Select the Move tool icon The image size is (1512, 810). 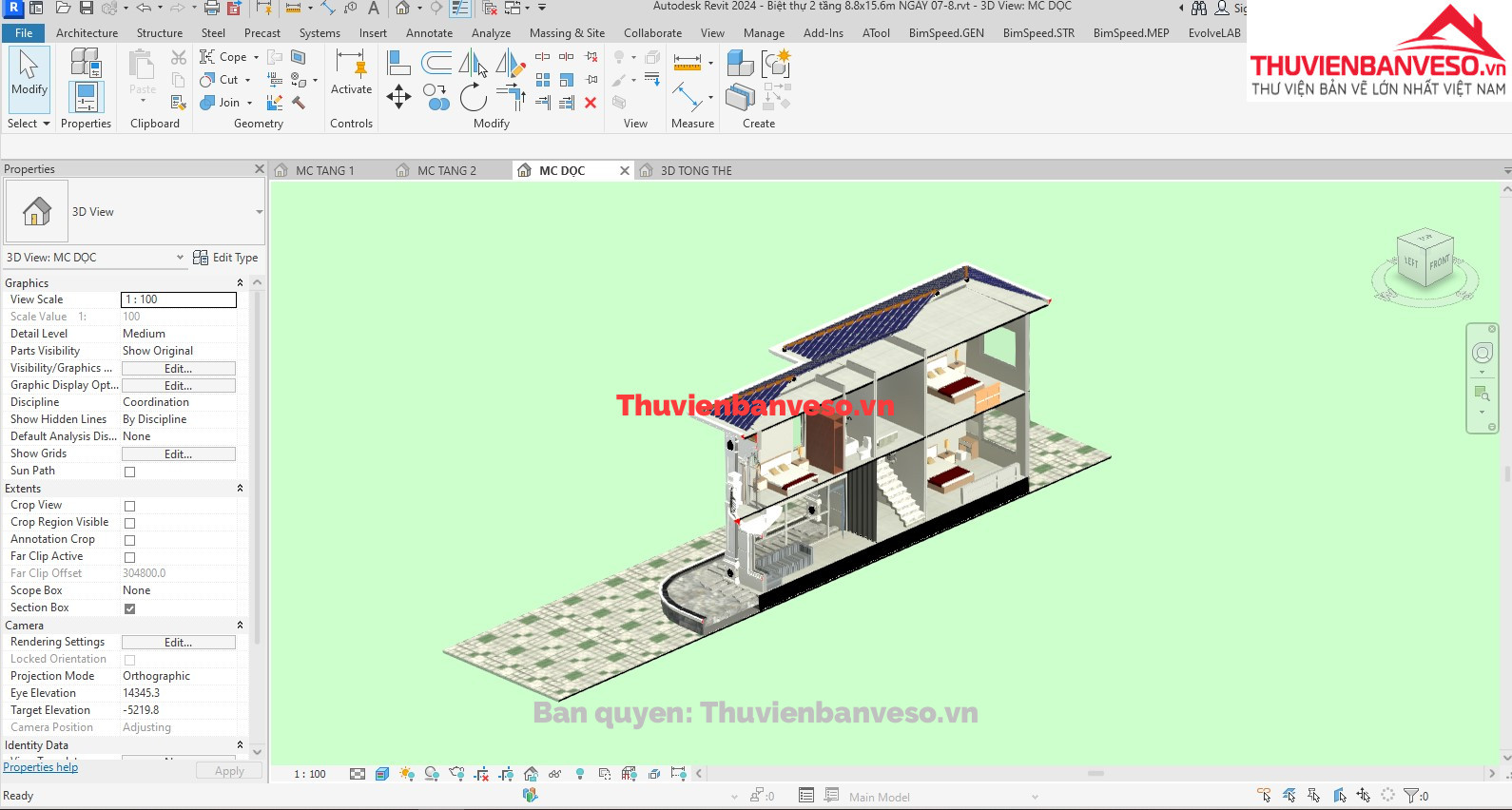point(398,96)
